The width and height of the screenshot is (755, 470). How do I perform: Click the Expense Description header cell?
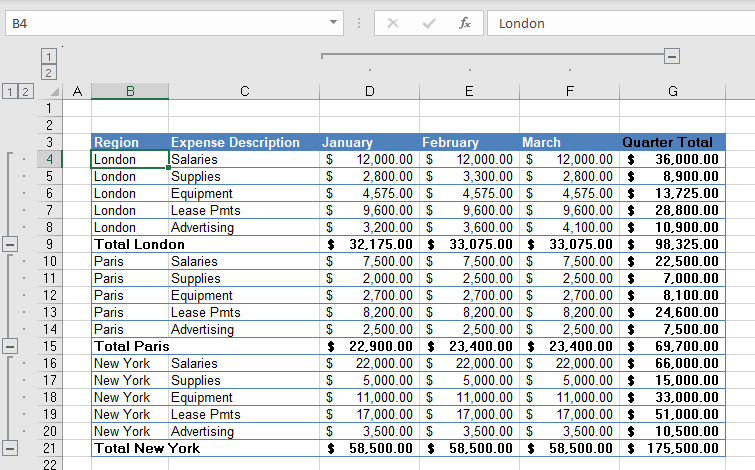pyautogui.click(x=243, y=142)
